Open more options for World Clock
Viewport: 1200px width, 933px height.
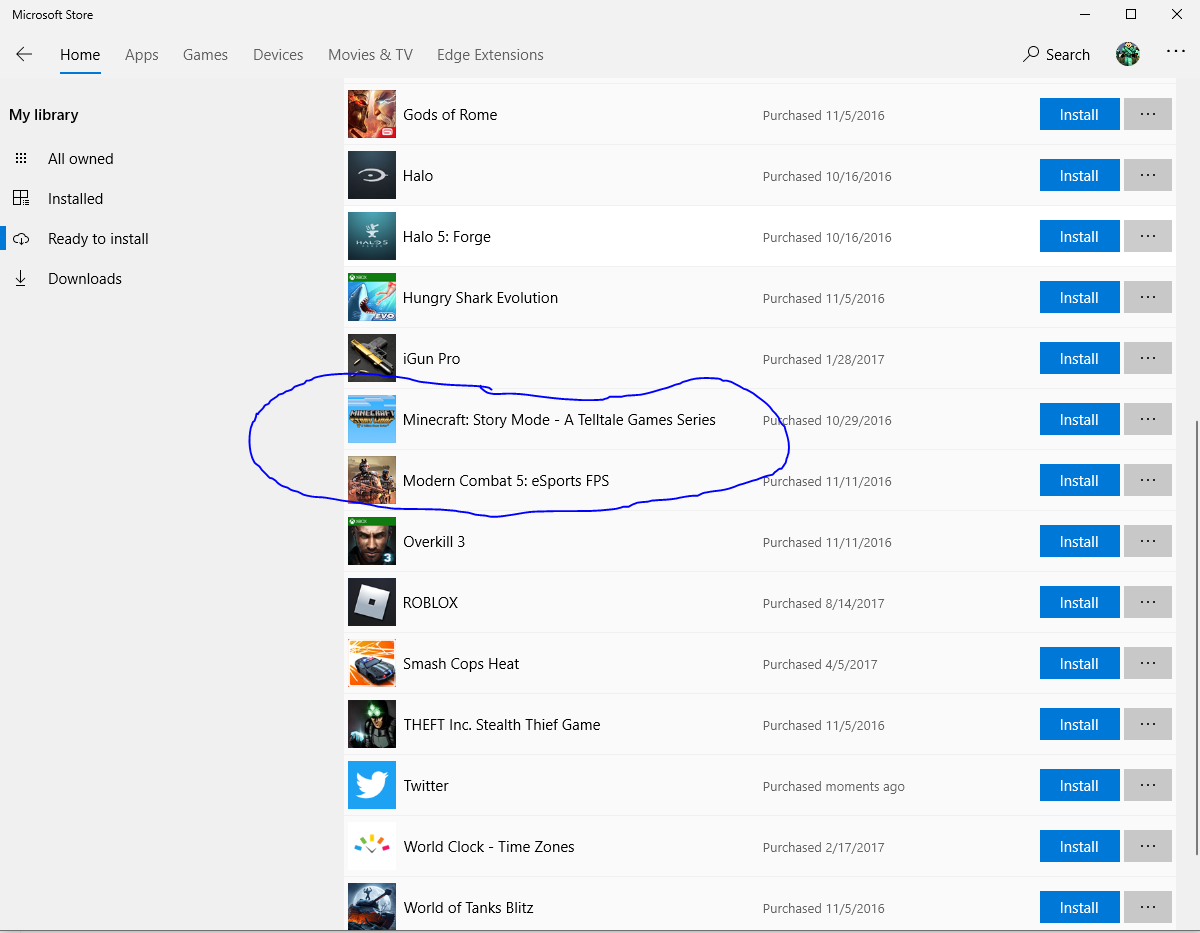click(x=1148, y=847)
